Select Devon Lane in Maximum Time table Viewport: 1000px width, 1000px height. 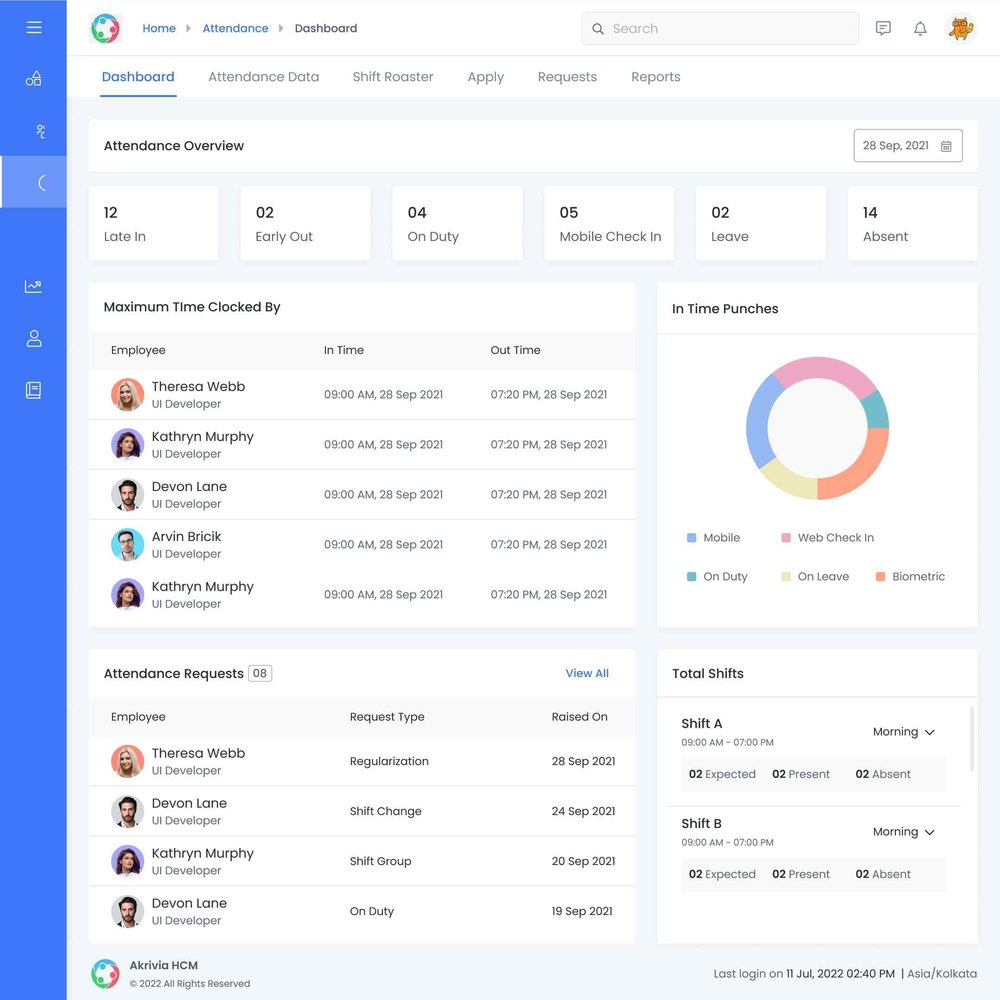pyautogui.click(x=362, y=495)
